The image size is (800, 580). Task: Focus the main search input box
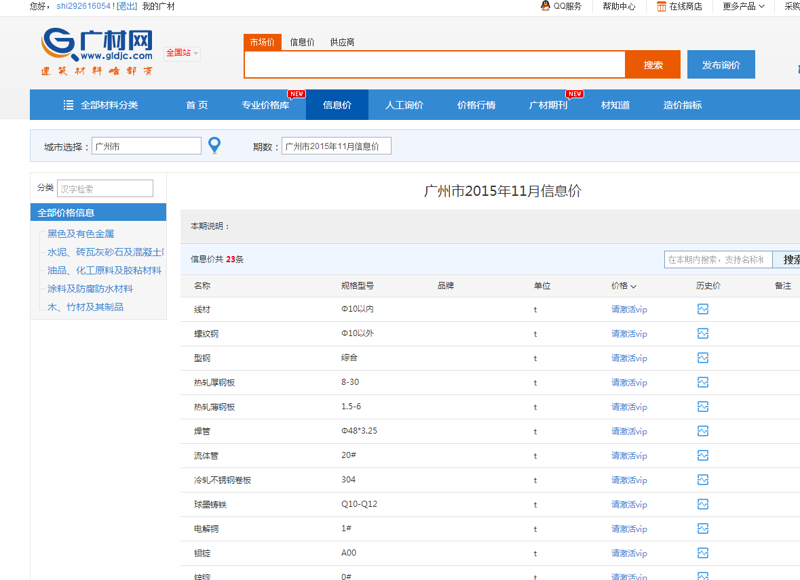pyautogui.click(x=435, y=65)
